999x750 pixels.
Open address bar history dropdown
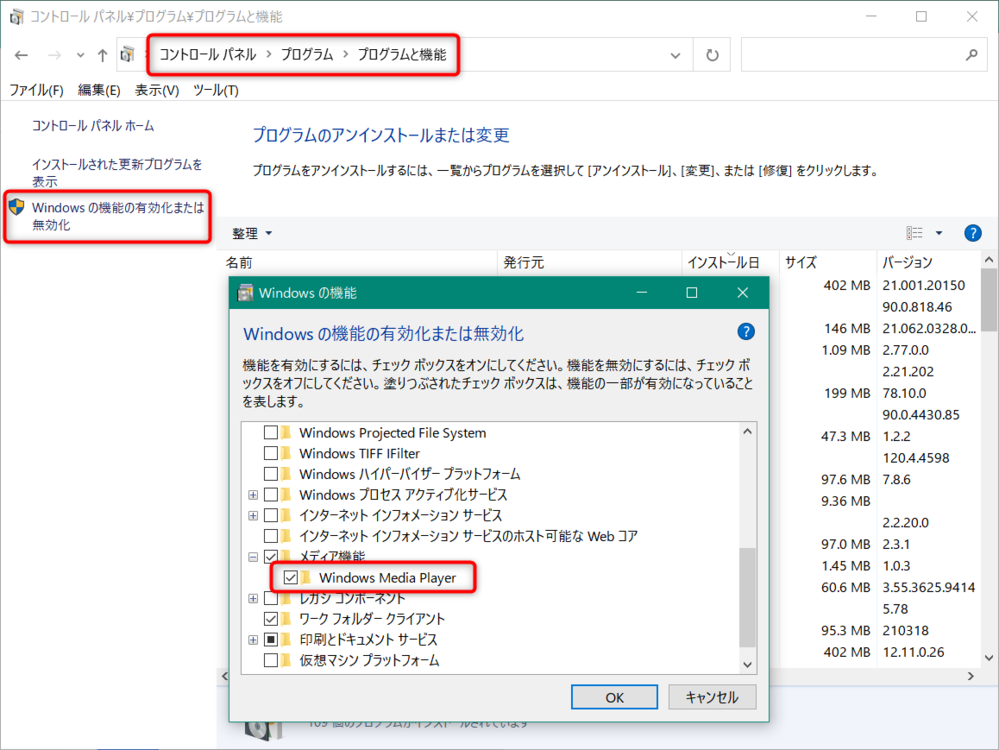coord(675,55)
